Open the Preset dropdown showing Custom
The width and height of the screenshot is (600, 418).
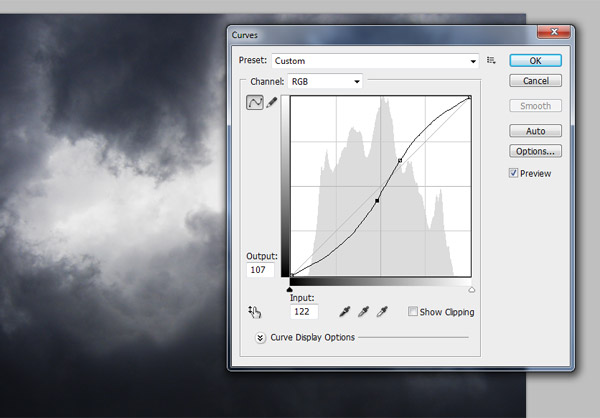coord(375,61)
